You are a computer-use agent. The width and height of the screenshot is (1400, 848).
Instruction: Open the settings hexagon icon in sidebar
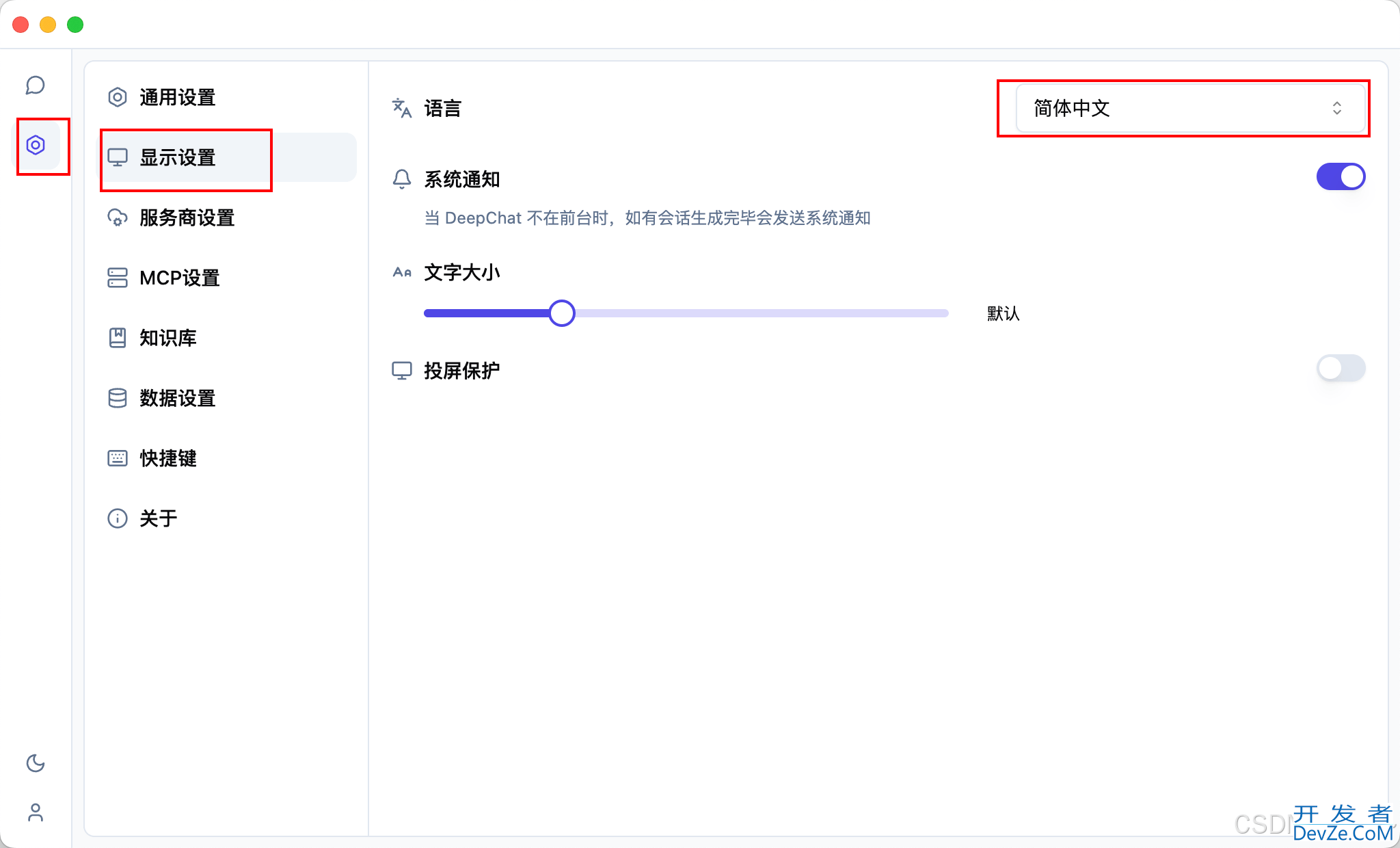point(36,145)
